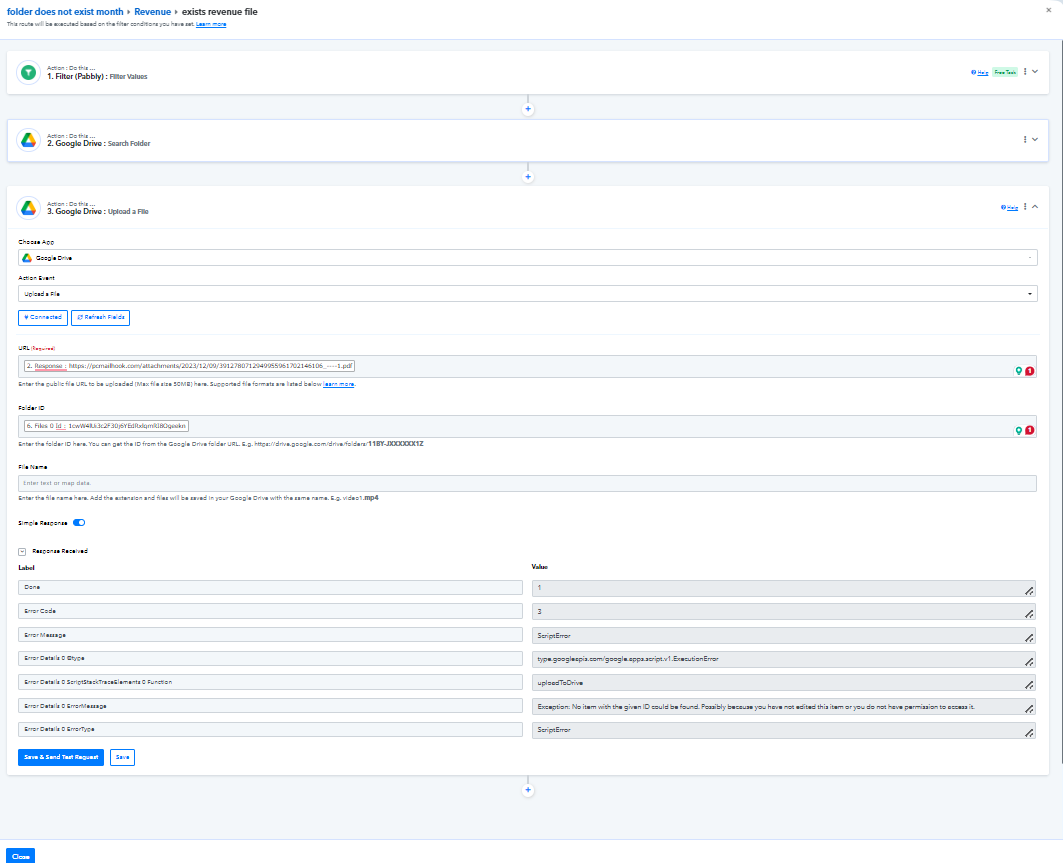Open 'folder does not exist month' breadcrumb
This screenshot has height=863, width=1063.
tap(65, 11)
